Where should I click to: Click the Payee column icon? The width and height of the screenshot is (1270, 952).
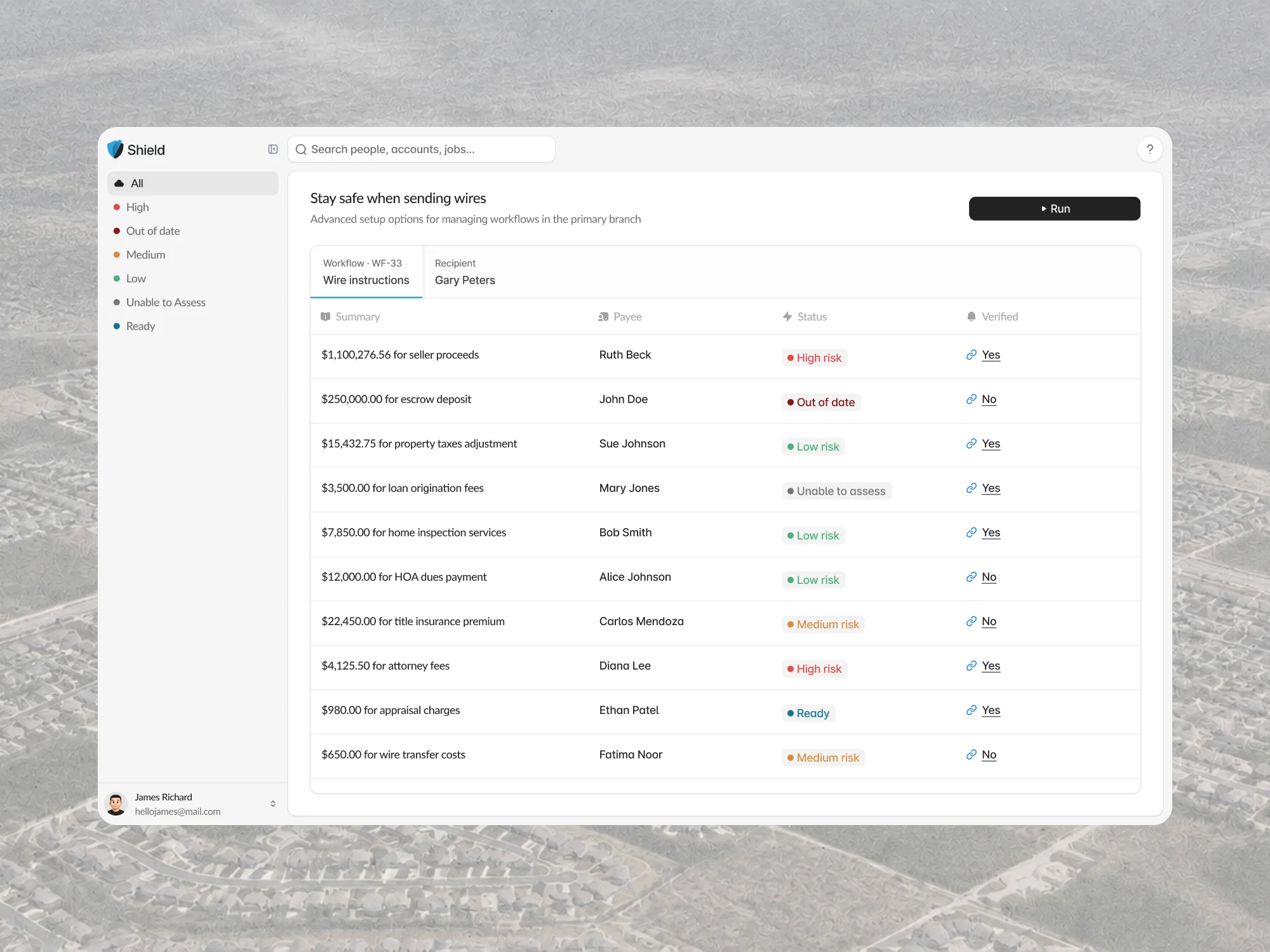click(x=603, y=317)
